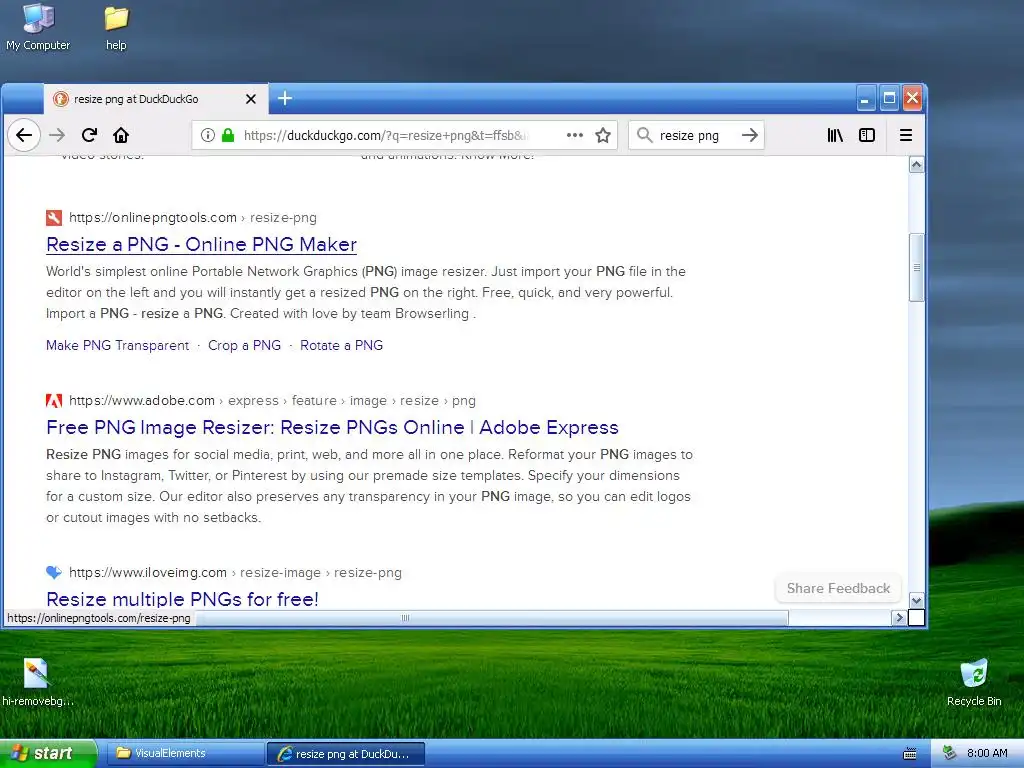Click the vertical scrollbar down arrow
The width and height of the screenshot is (1024, 768).
(x=916, y=600)
